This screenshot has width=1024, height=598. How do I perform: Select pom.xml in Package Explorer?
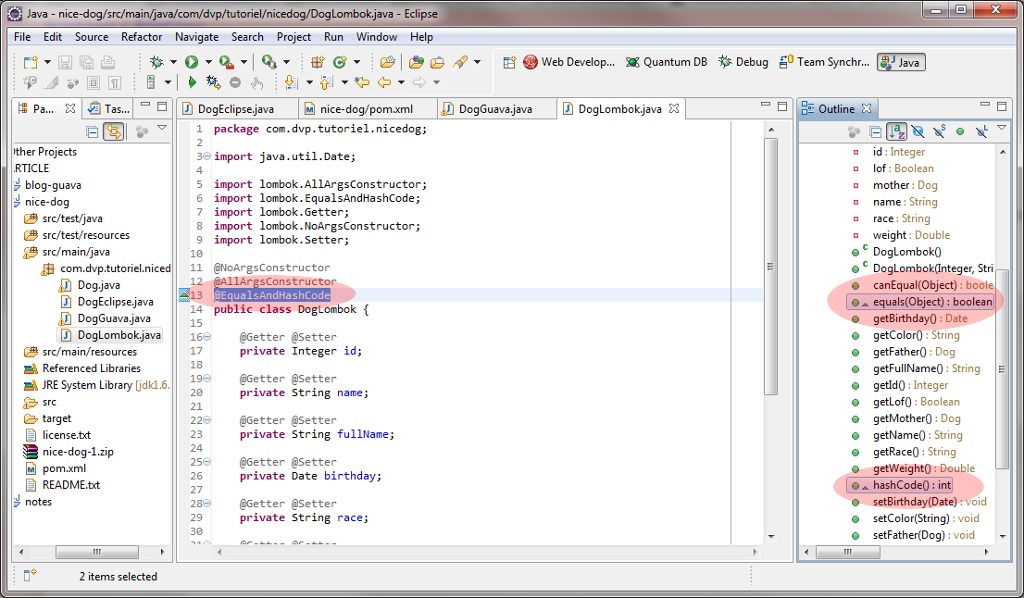(x=63, y=468)
